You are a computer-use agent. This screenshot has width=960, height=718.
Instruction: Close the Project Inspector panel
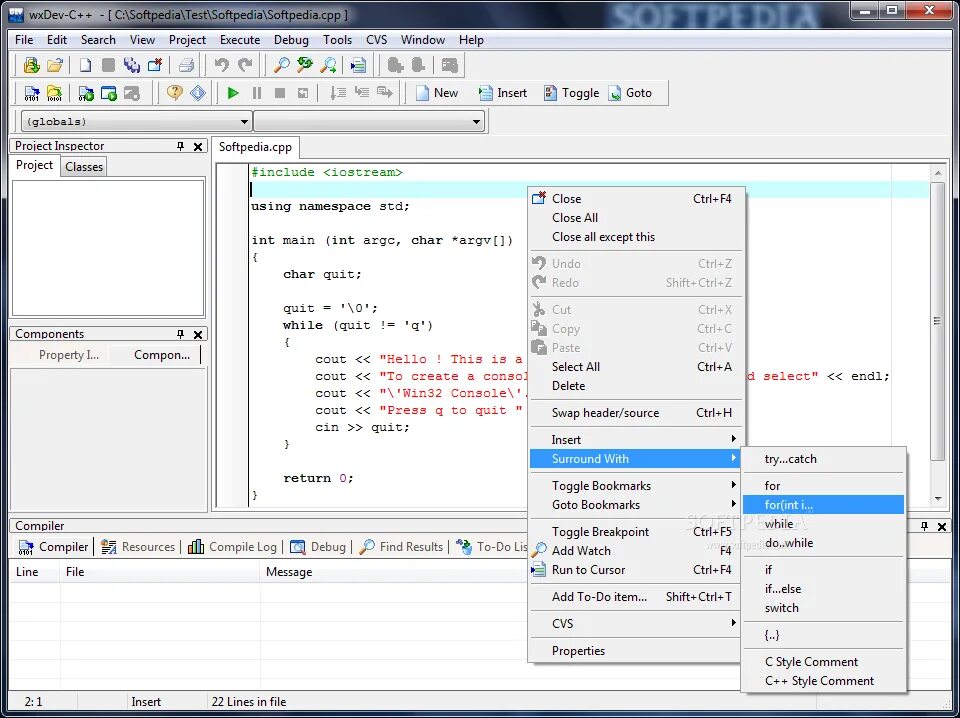[x=198, y=146]
